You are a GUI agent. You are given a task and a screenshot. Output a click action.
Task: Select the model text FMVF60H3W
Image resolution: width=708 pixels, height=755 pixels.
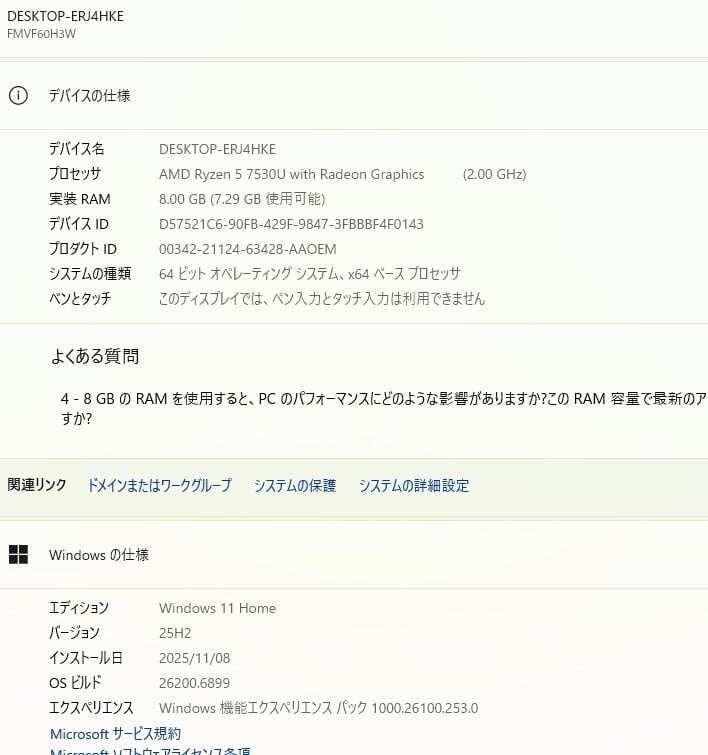(x=41, y=34)
